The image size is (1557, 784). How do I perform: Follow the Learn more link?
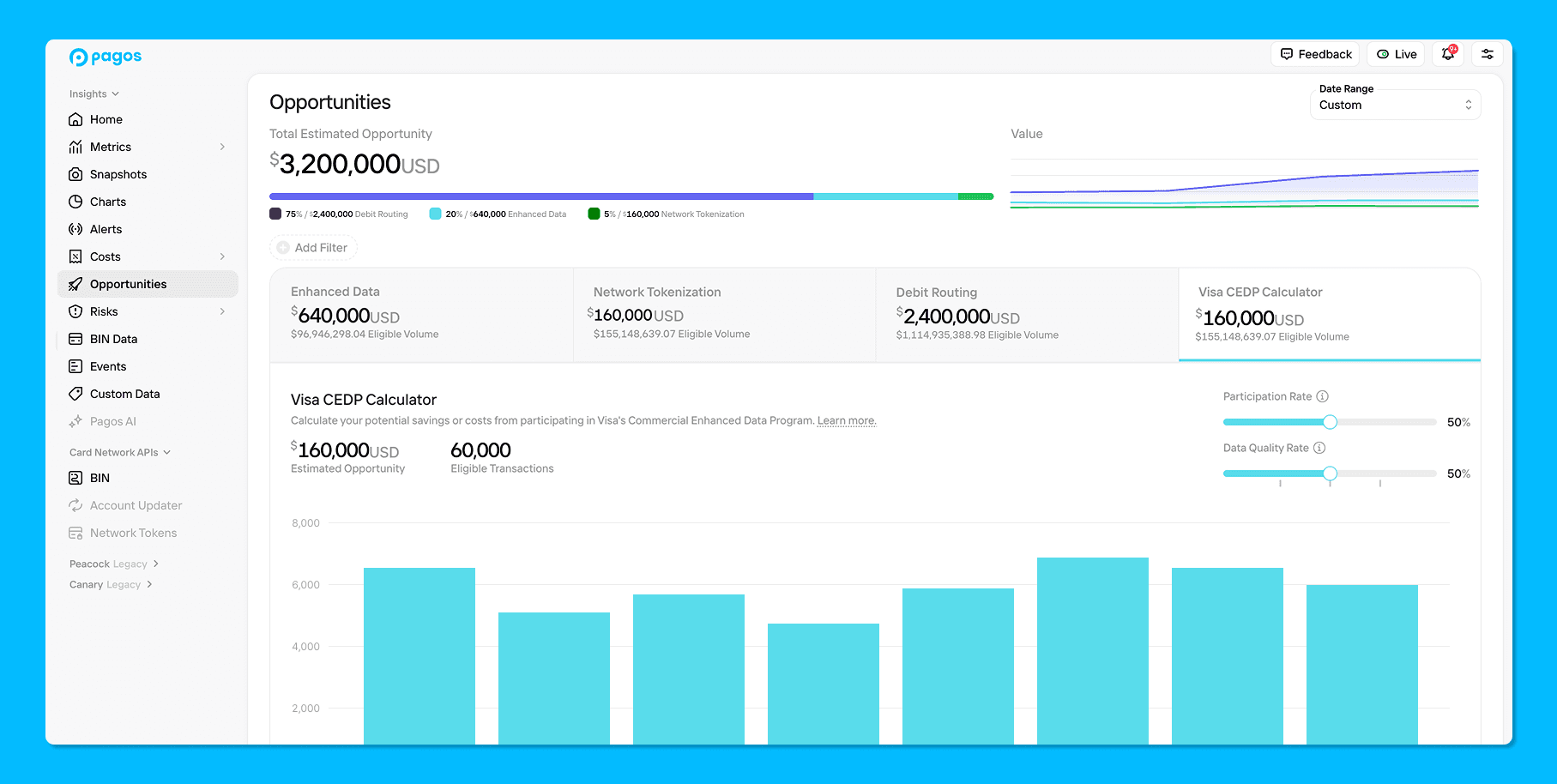click(x=847, y=420)
